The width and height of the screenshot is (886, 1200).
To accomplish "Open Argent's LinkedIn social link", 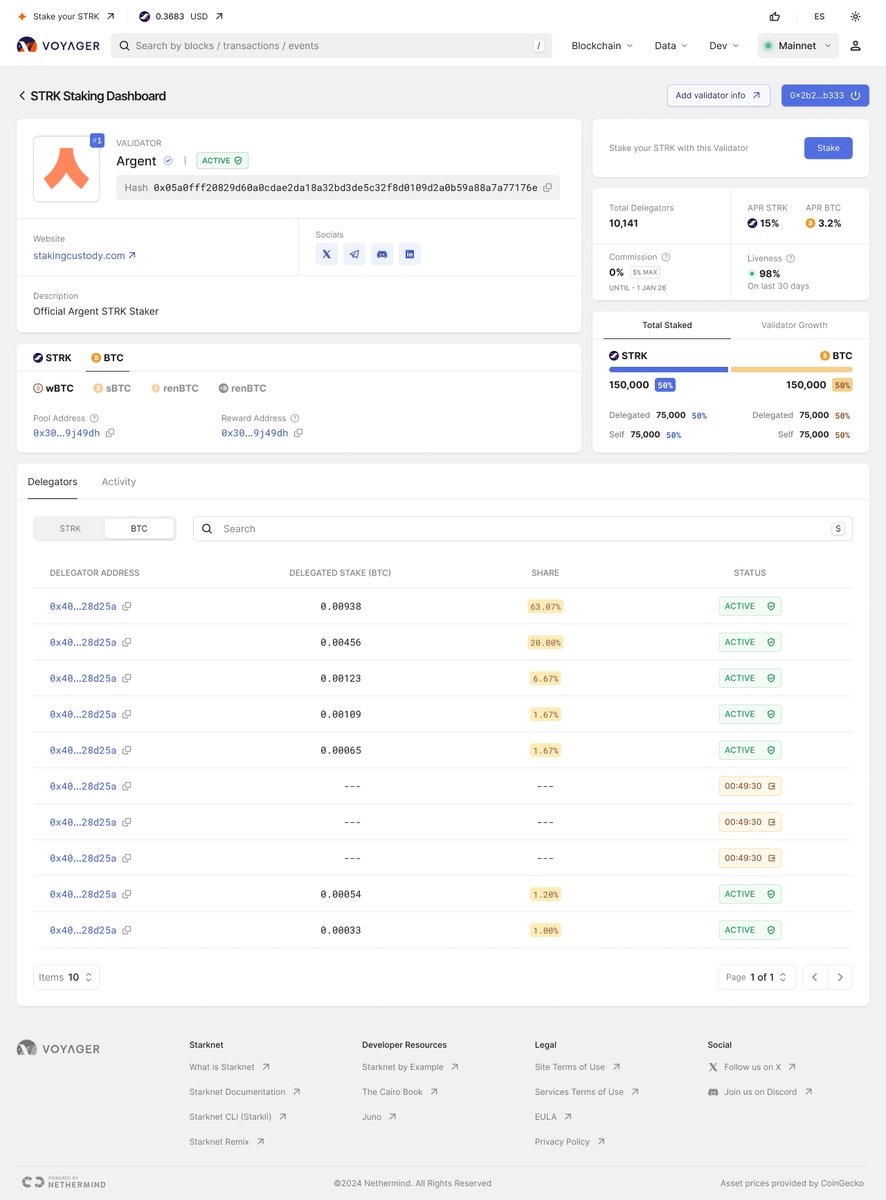I will [x=410, y=254].
